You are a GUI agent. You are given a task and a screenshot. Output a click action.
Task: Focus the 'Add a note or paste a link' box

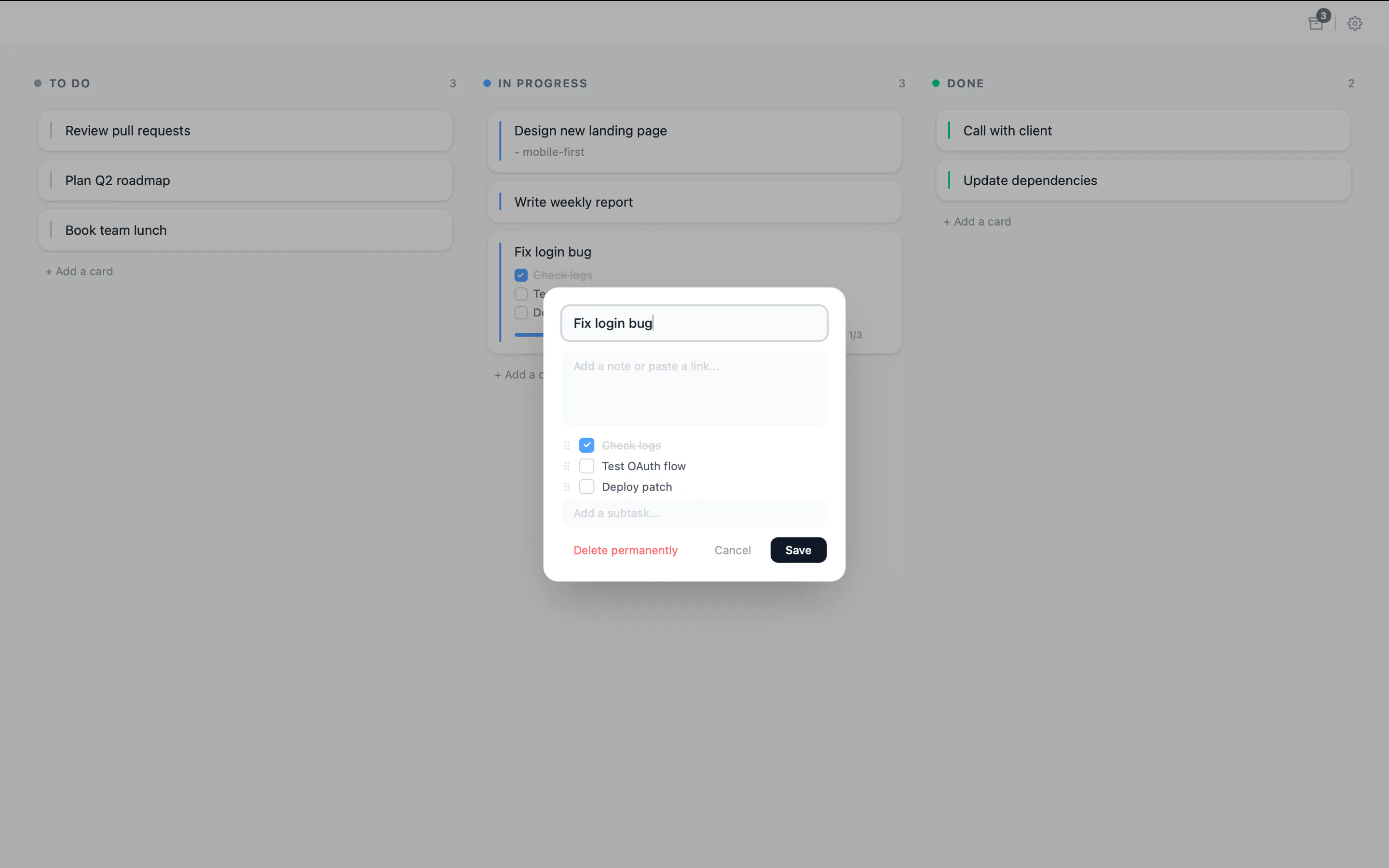694,389
